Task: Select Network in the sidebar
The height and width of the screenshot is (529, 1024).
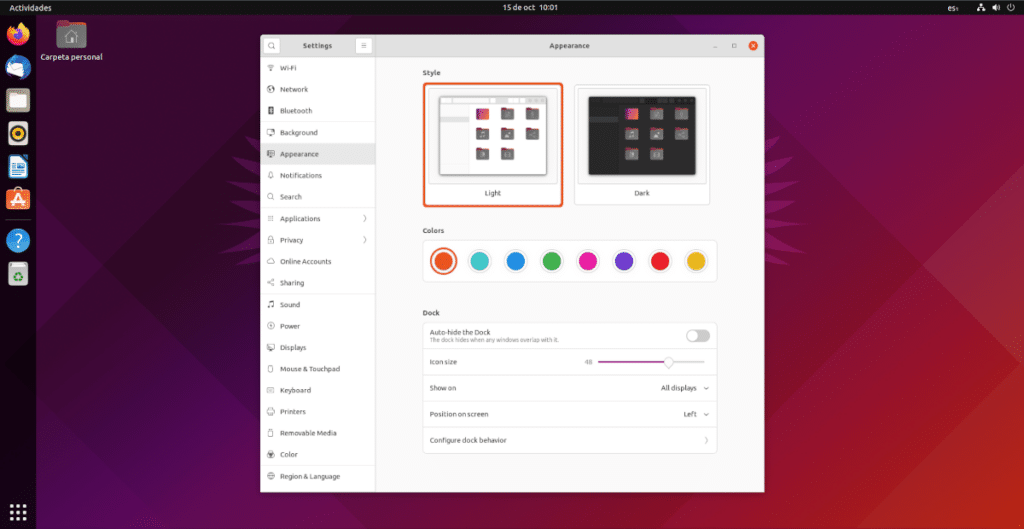Action: click(318, 89)
